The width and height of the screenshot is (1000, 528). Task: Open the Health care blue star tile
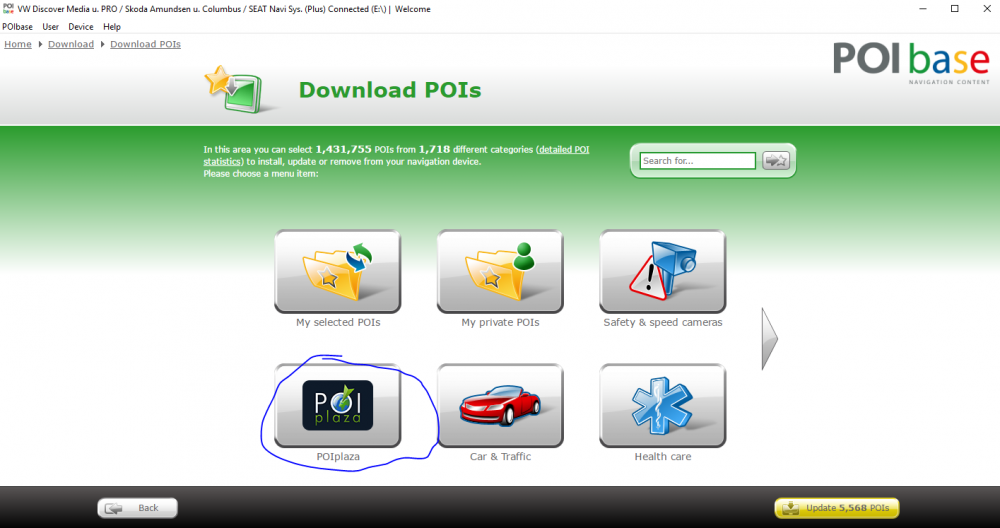[663, 406]
